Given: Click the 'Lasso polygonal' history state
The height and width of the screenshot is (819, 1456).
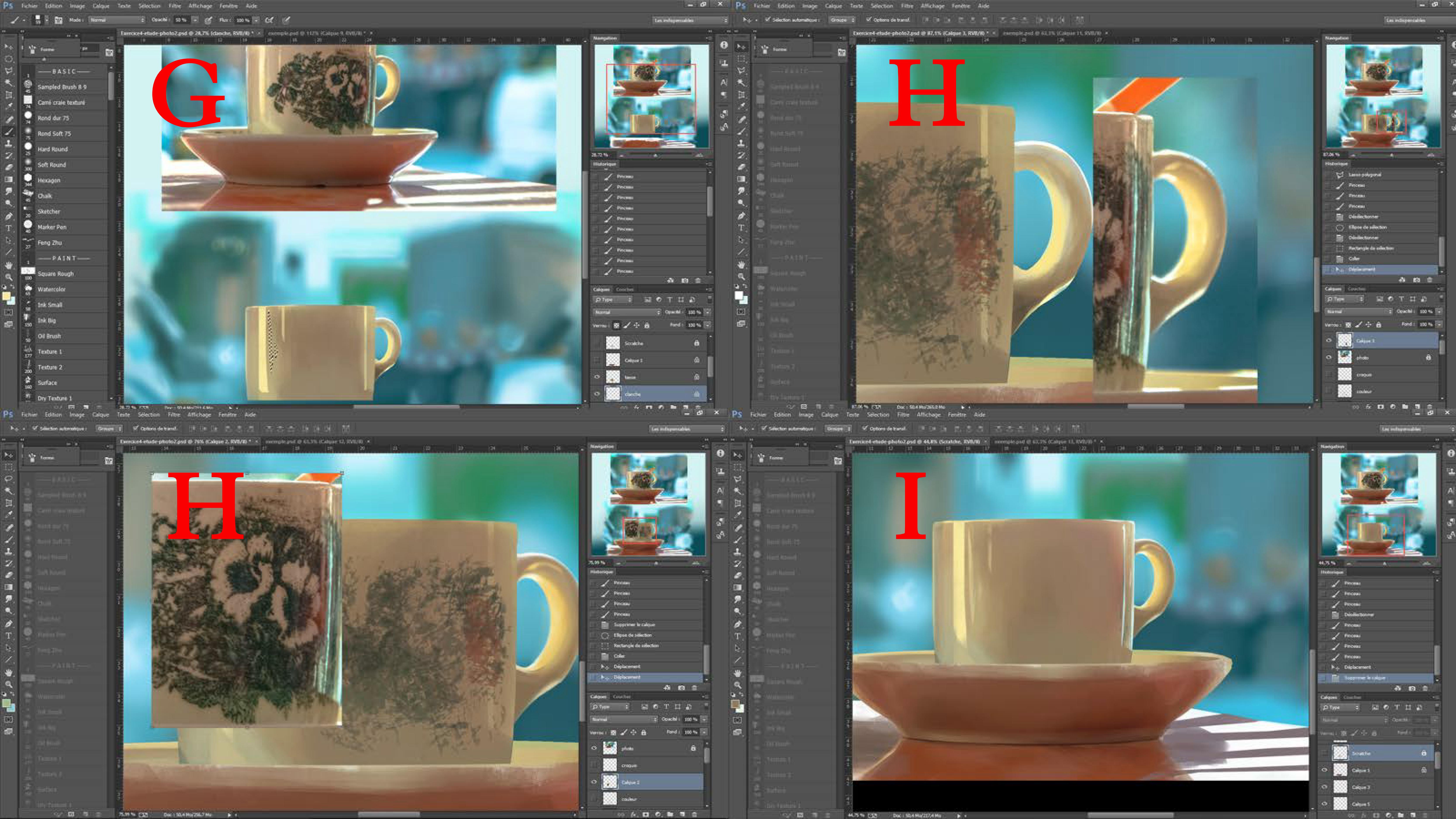Looking at the screenshot, I should tap(1364, 175).
